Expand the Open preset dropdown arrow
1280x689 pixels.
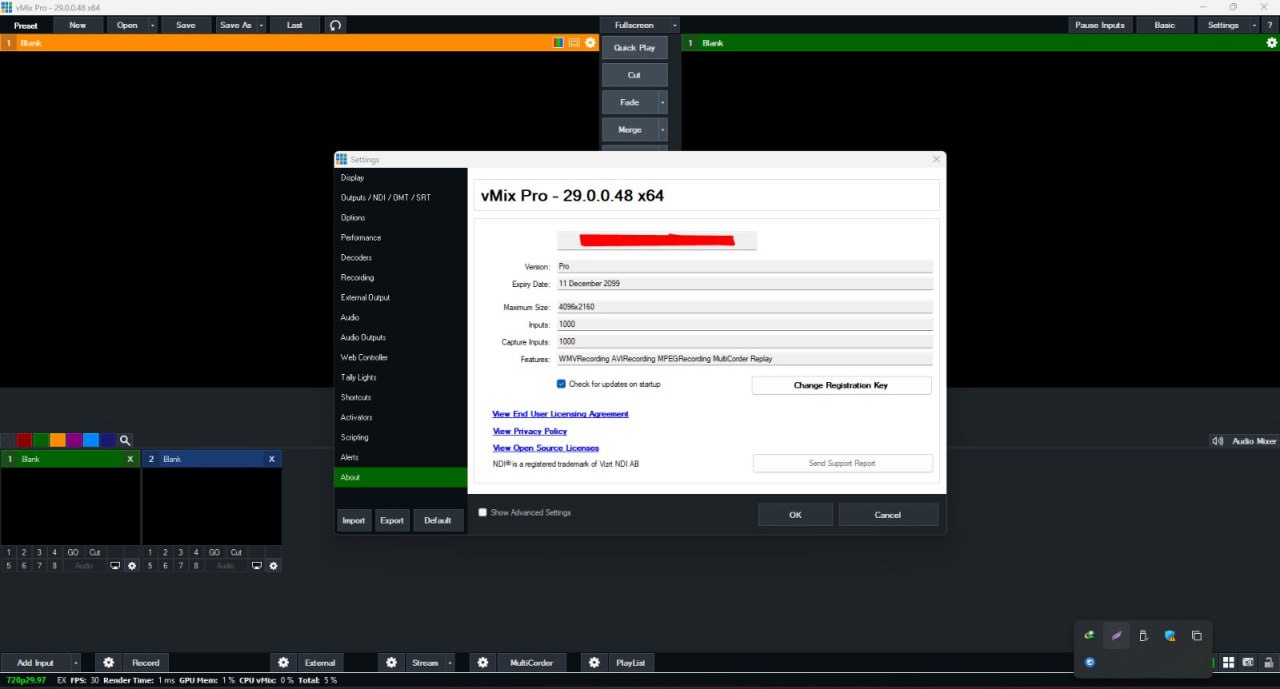pyautogui.click(x=153, y=25)
